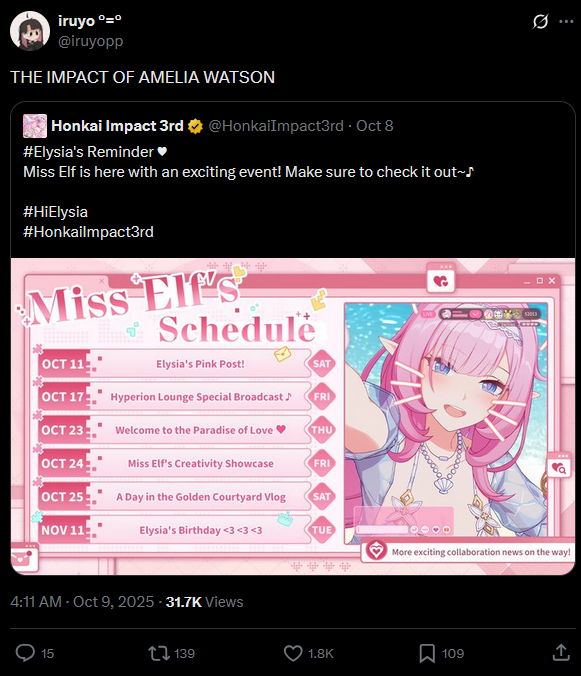Screen dimensions: 581x676
Task: Click Honkai Impact 3rd's small avatar
Action: click(35, 126)
